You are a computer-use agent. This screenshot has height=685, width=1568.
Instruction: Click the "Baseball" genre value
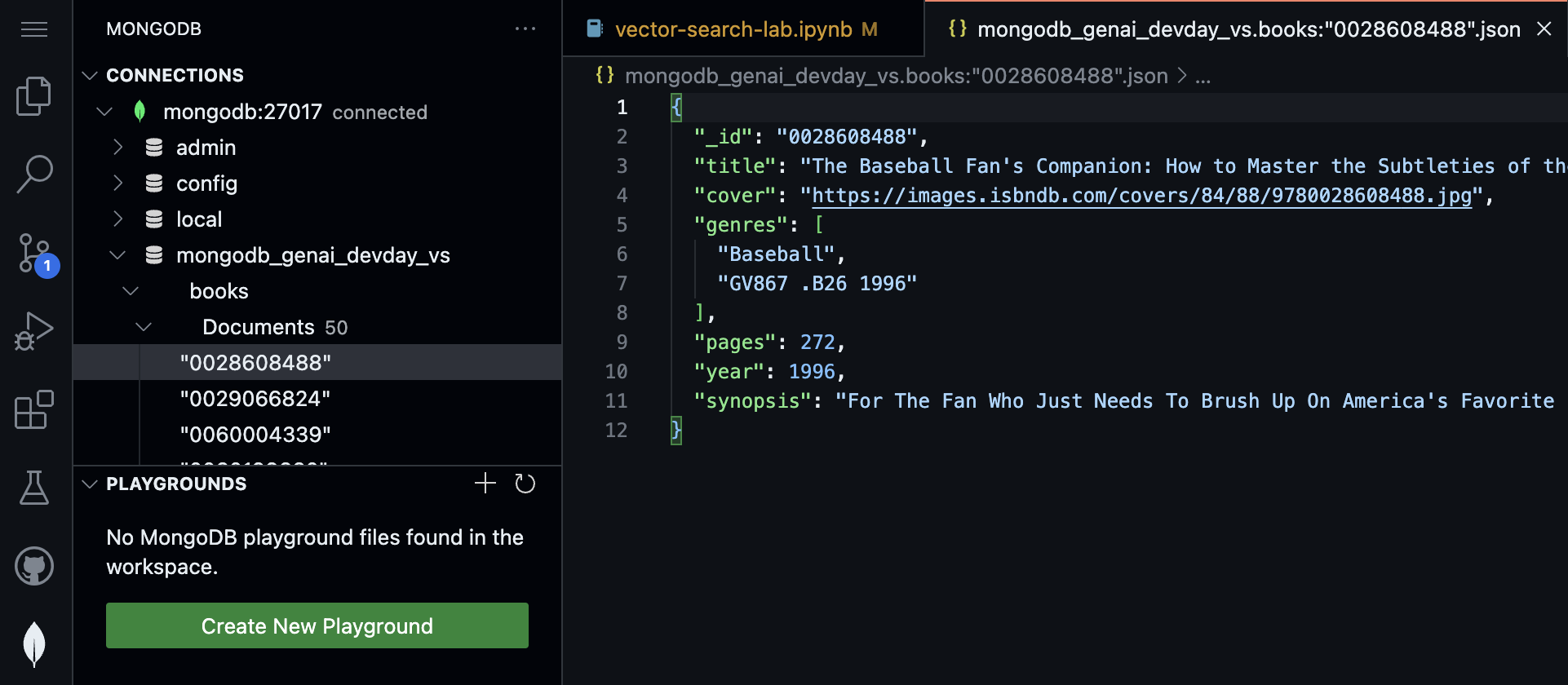pos(776,254)
